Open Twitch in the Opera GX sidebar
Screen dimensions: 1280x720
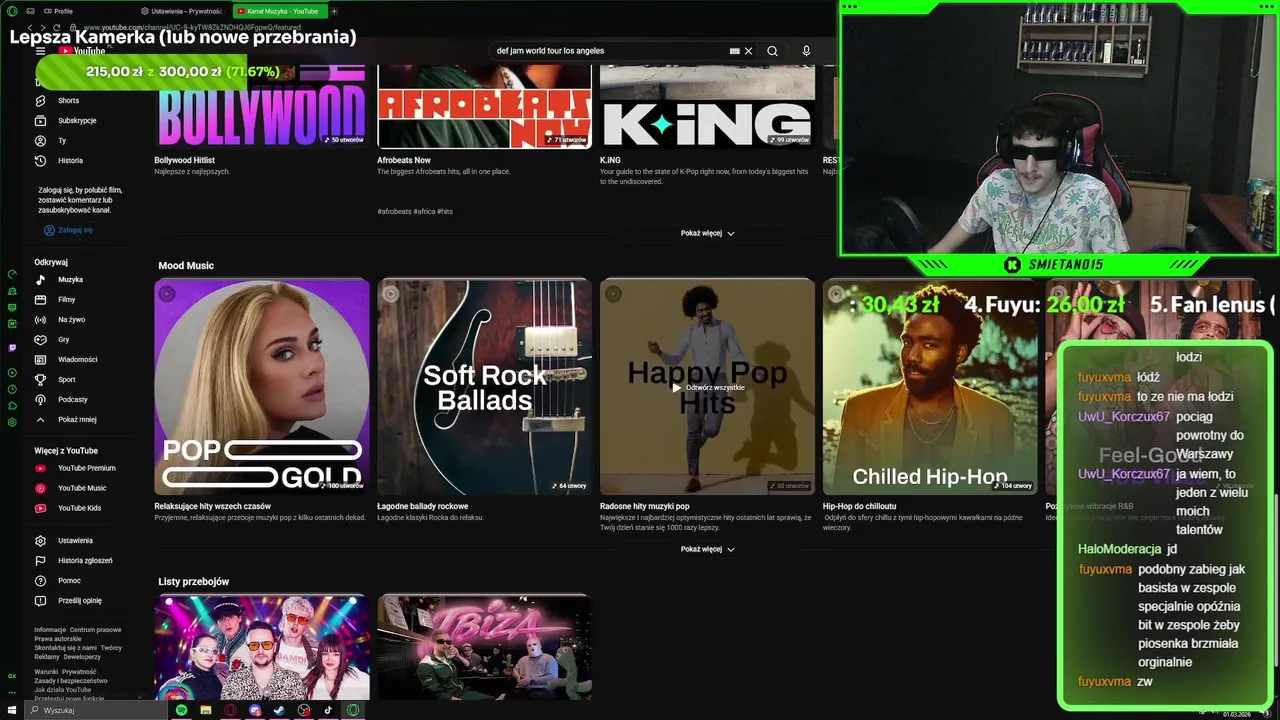point(12,348)
